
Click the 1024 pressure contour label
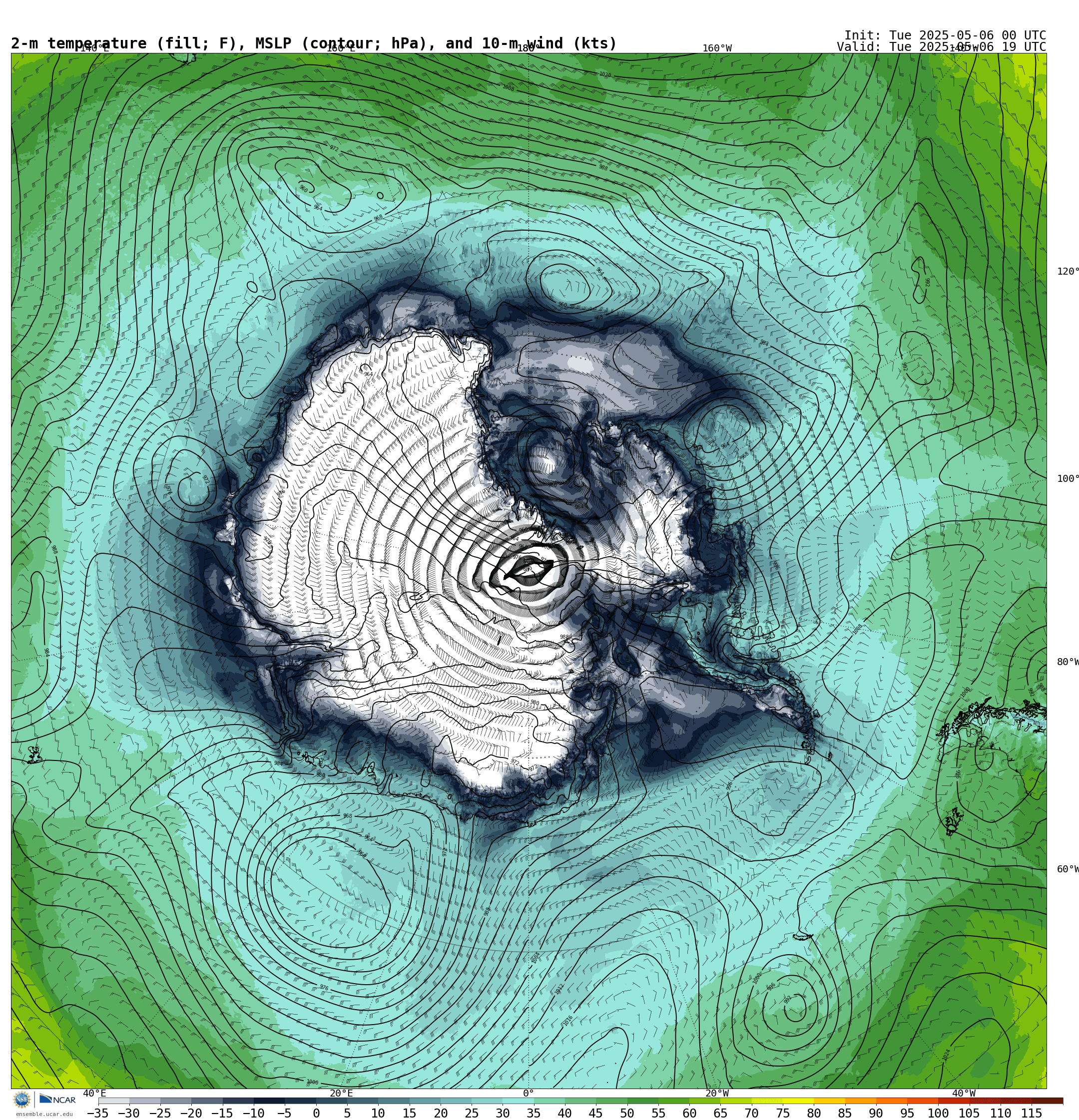946,1055
